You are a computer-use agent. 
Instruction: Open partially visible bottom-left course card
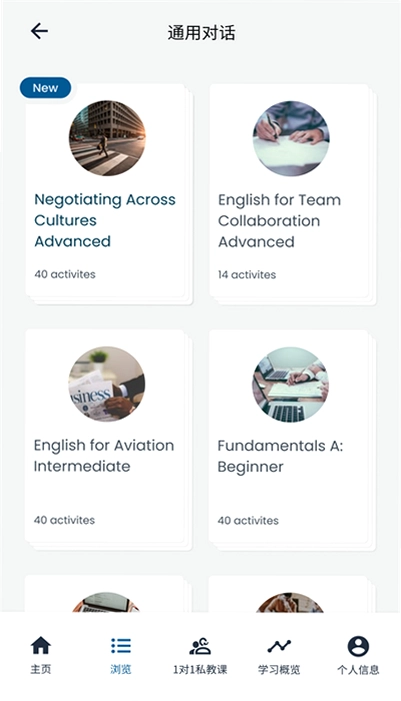coord(104,594)
